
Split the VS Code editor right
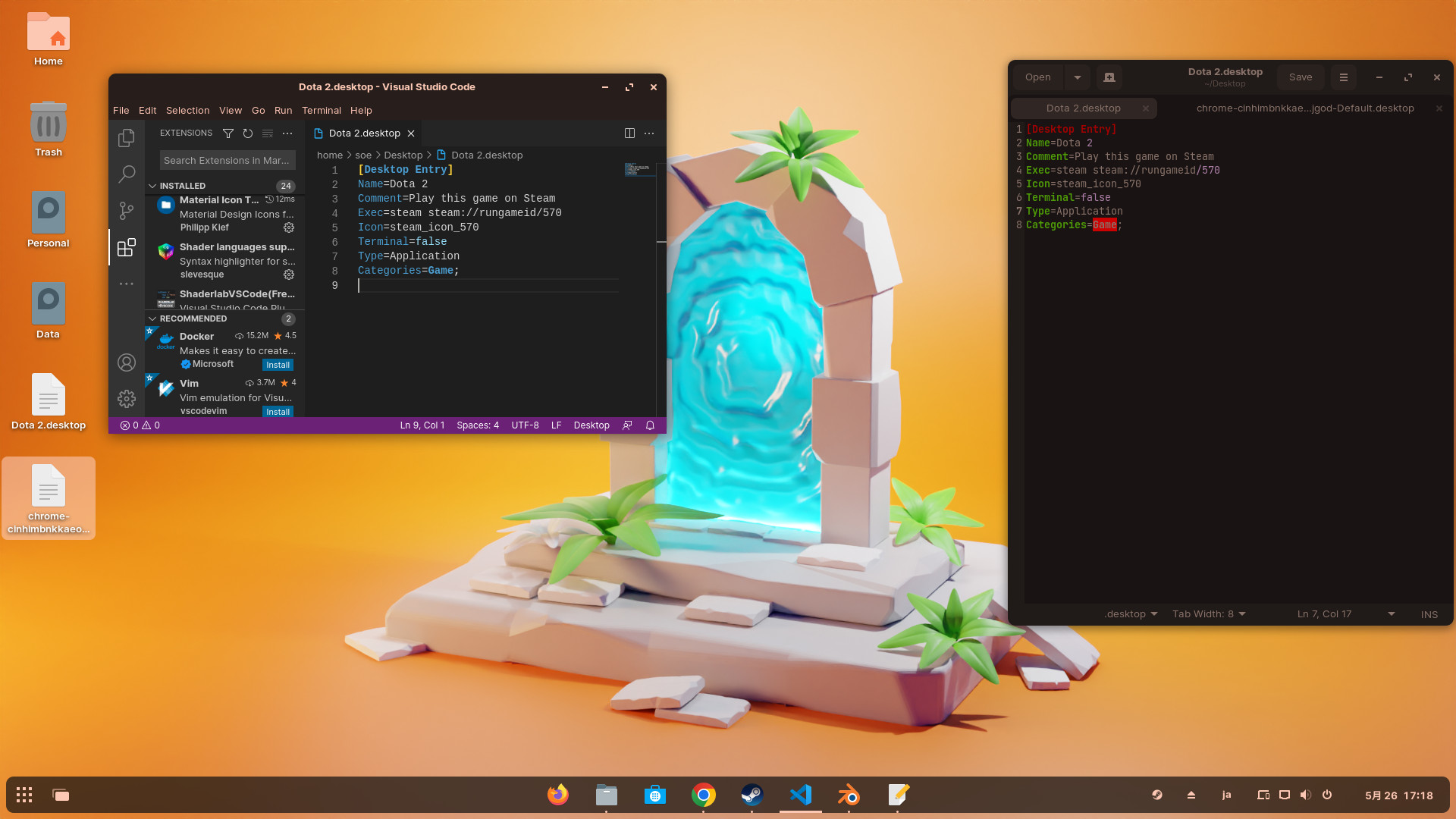629,133
